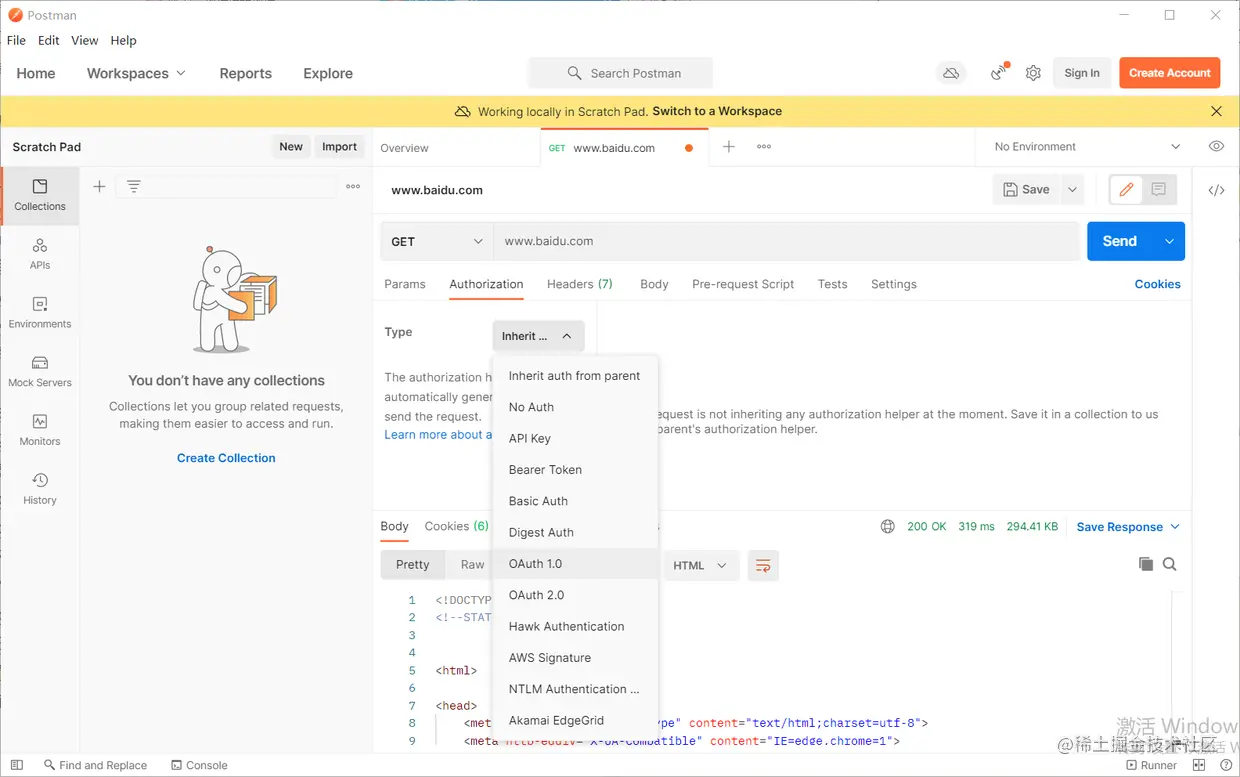Click the two-pane layout icon in status bar
The width and height of the screenshot is (1240, 777).
tap(1199, 765)
